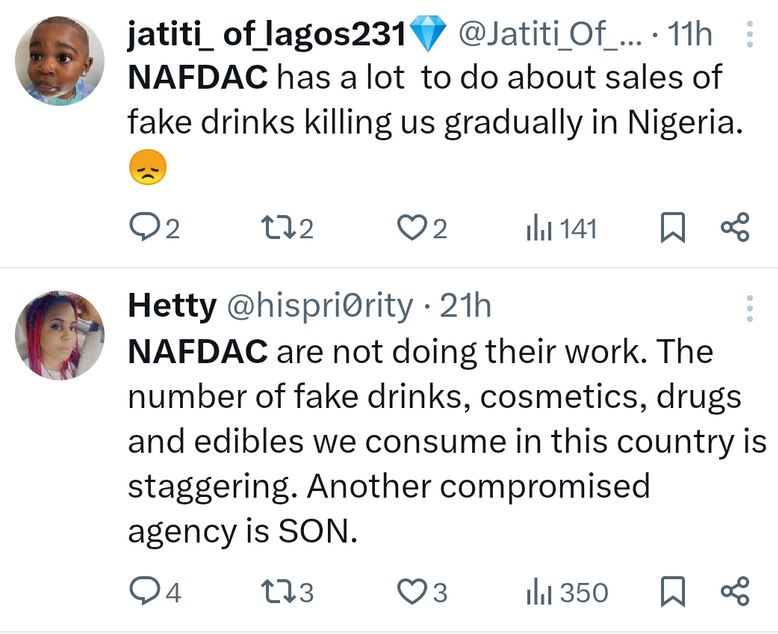Viewport: 778px width, 634px height.
Task: Share Hetty's tweet
Action: tap(735, 592)
